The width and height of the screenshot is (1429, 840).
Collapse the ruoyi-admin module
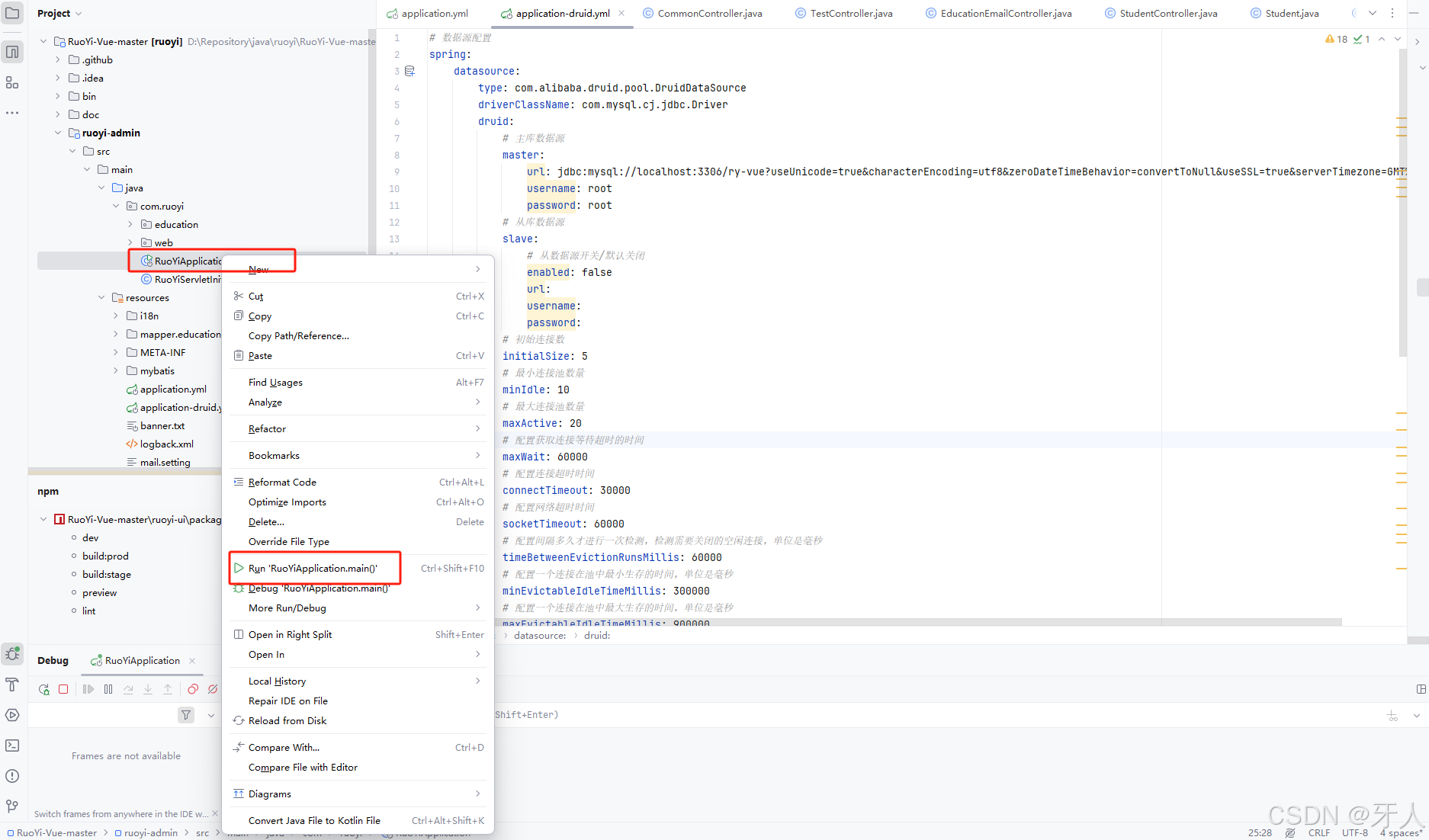(57, 133)
